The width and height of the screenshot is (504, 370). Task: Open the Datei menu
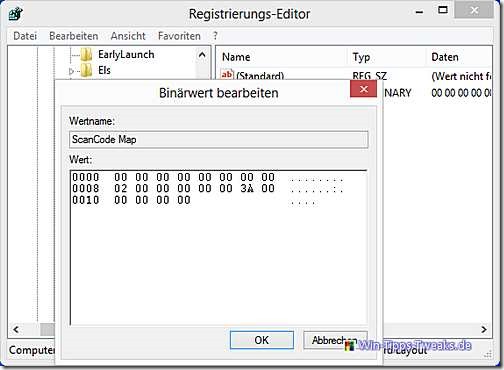25,36
